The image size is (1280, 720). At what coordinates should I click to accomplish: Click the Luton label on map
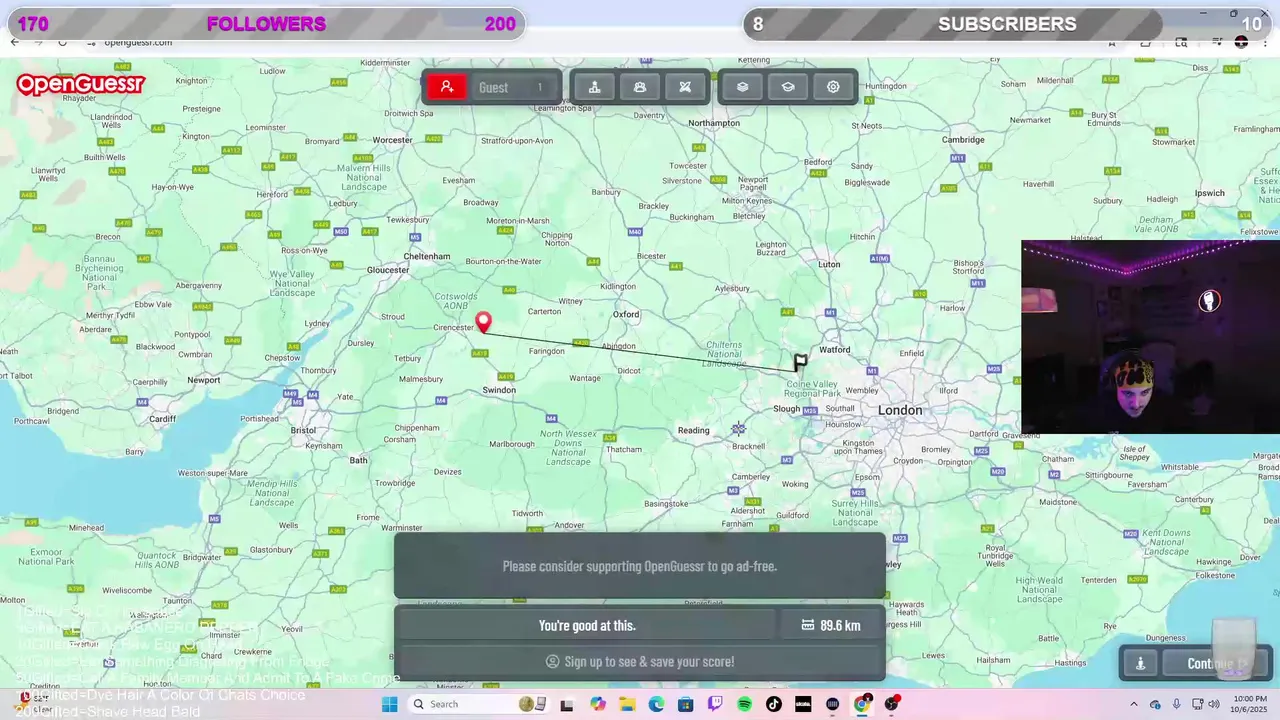(829, 264)
